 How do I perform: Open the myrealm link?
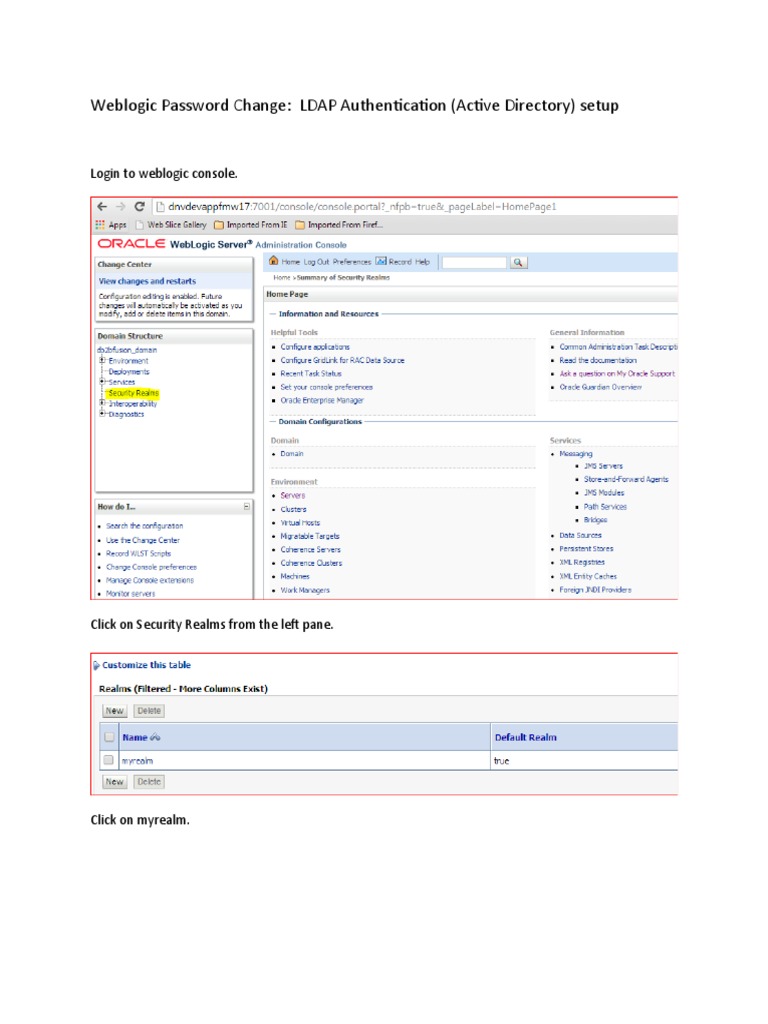[x=137, y=761]
